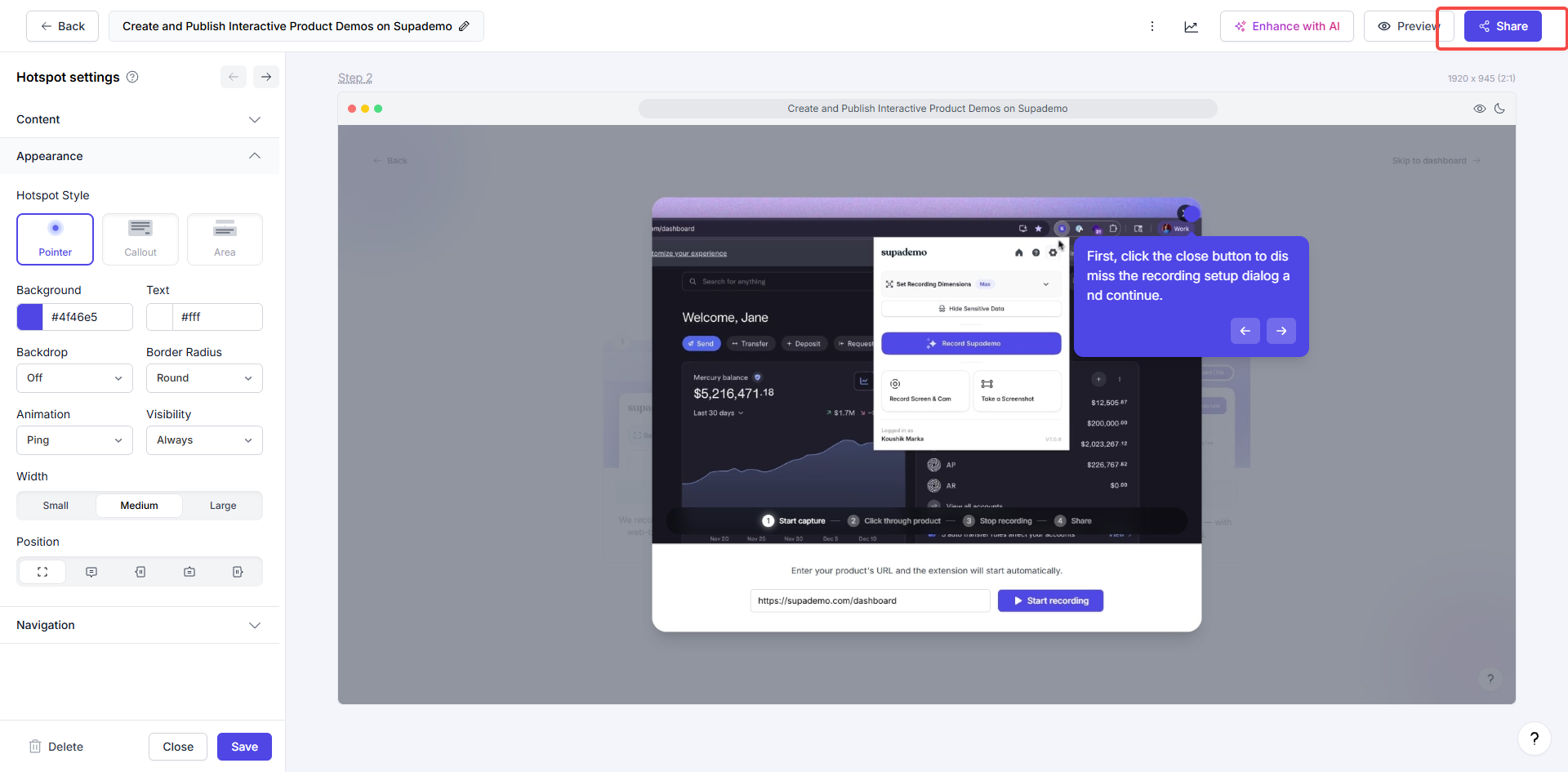Click Skip to dashboard link

(x=1437, y=161)
